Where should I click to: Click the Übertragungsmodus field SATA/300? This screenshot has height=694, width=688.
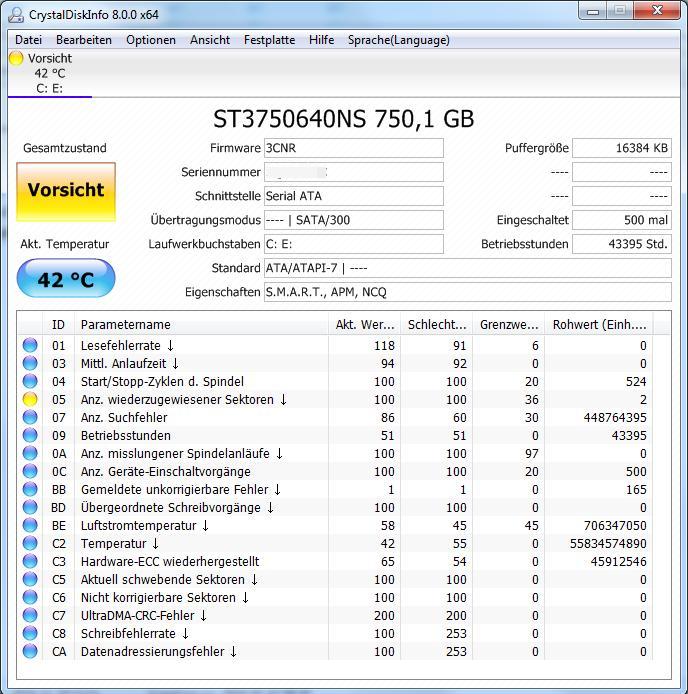click(x=354, y=220)
